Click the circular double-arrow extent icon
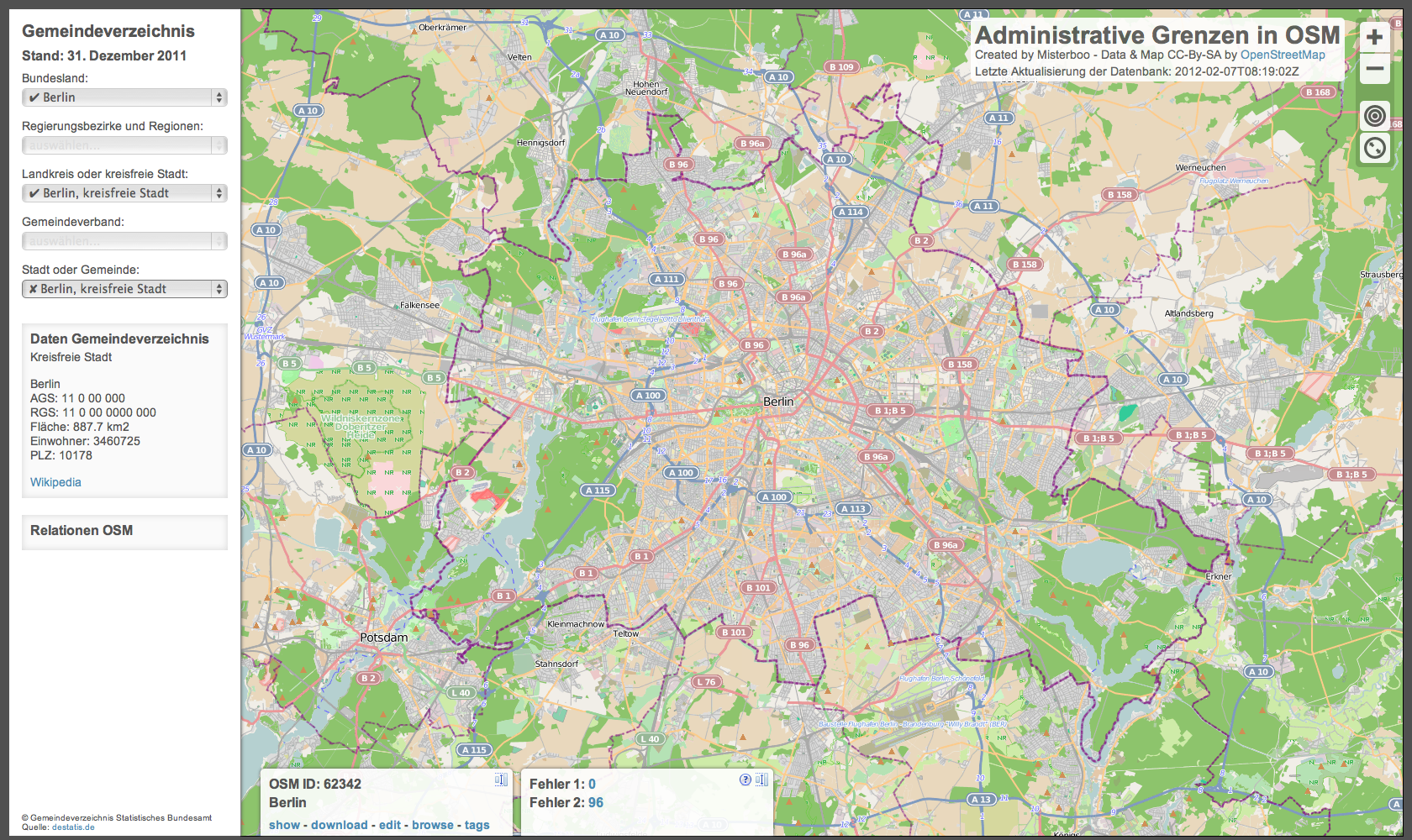 click(x=1375, y=149)
